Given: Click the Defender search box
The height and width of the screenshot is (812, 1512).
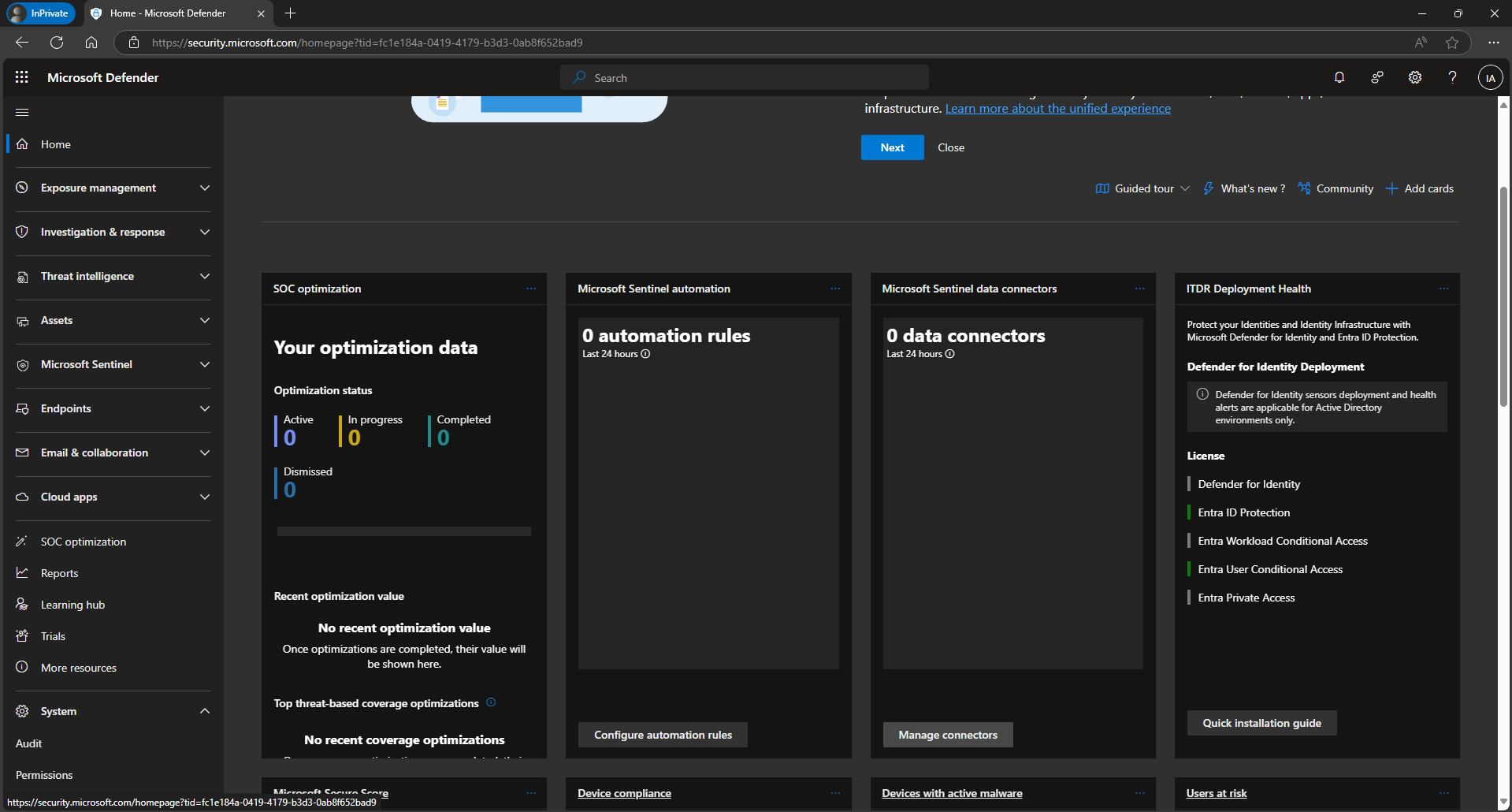Looking at the screenshot, I should coord(745,77).
